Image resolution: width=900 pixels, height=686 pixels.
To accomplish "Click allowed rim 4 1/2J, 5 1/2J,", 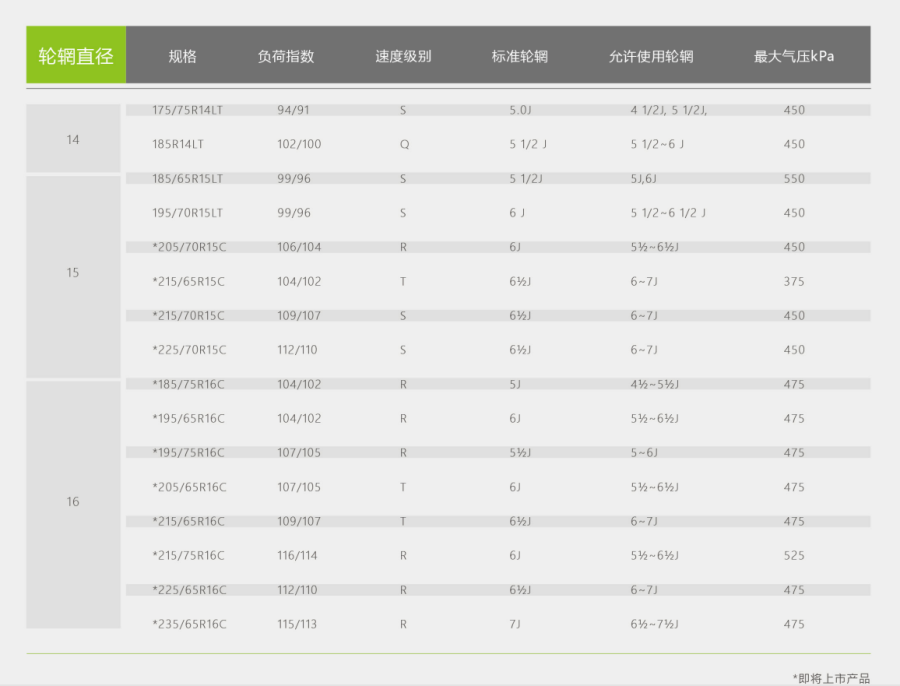I will 669,110.
